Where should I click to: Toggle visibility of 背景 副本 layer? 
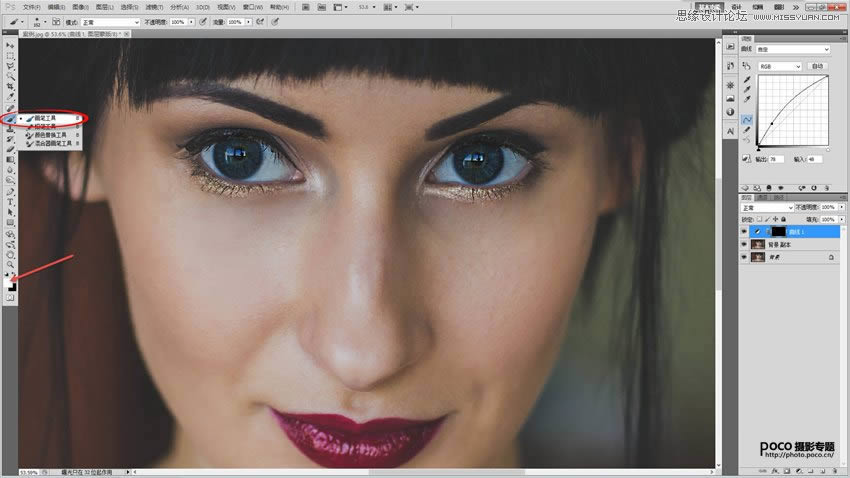click(x=744, y=244)
